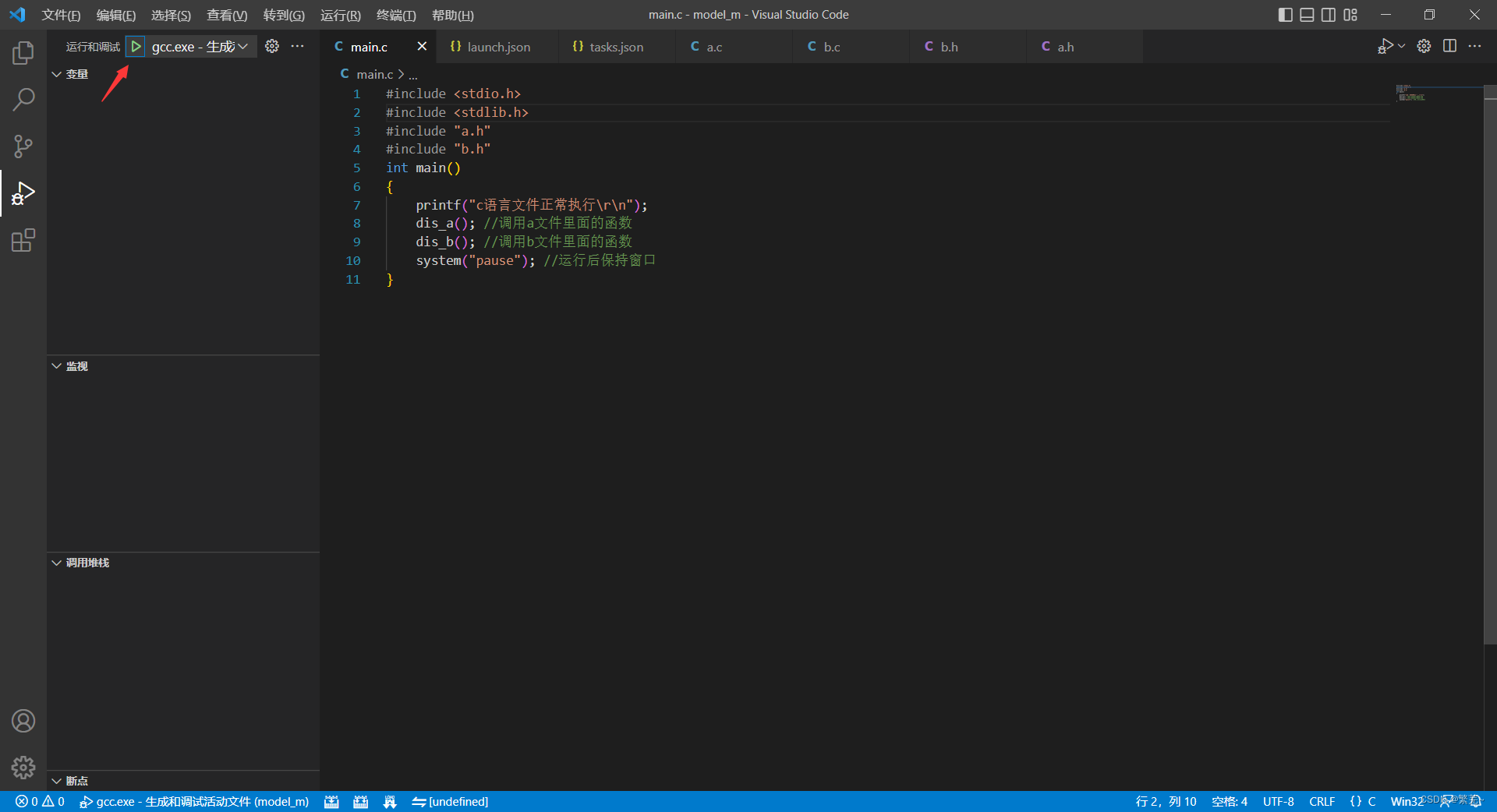Image resolution: width=1497 pixels, height=812 pixels.
Task: Change line endings via CRLF item
Action: click(x=1322, y=802)
